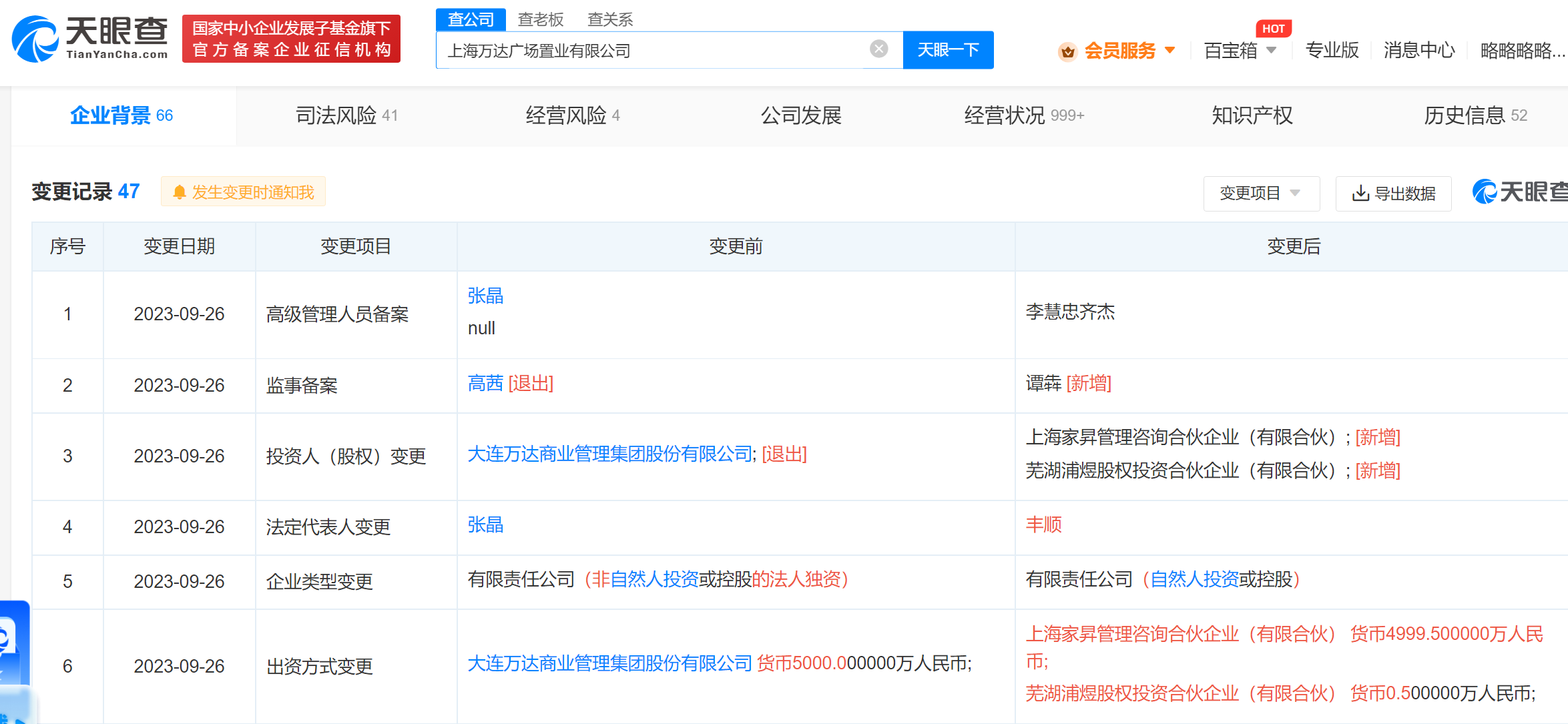Click 丰顺 in 法定代表人变更 row
The image size is (1568, 724).
(1043, 524)
